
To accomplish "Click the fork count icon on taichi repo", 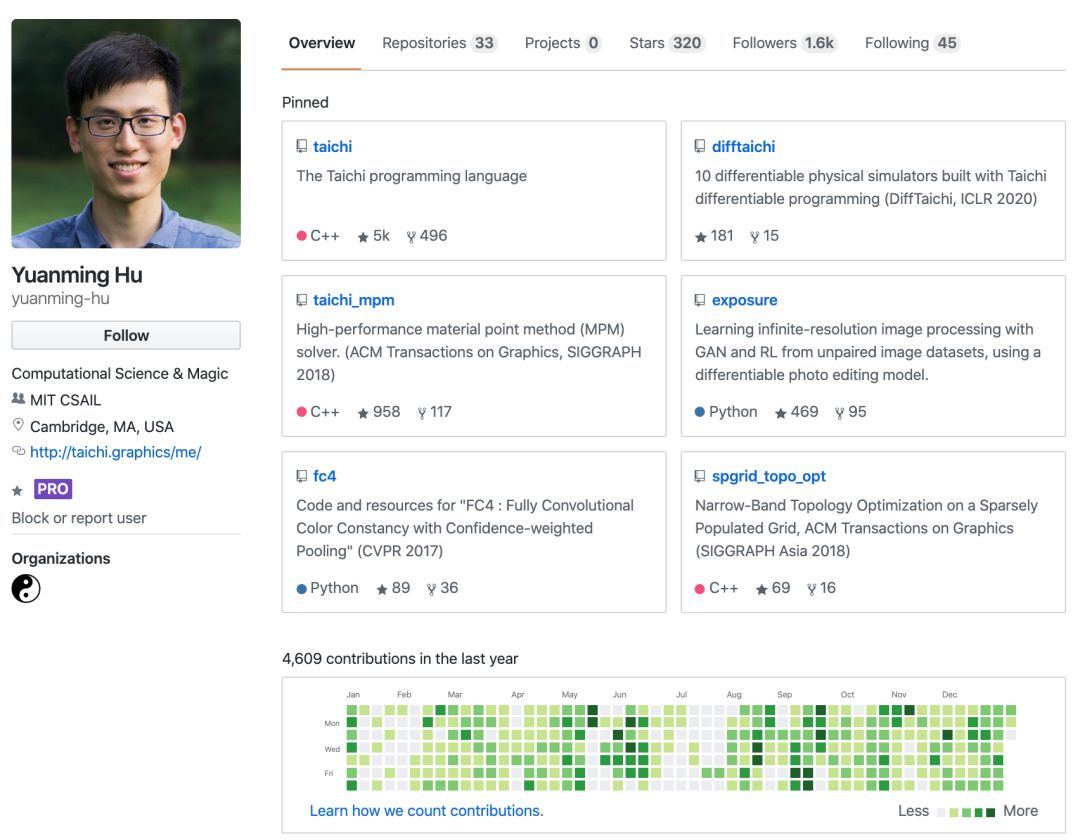I will point(411,237).
